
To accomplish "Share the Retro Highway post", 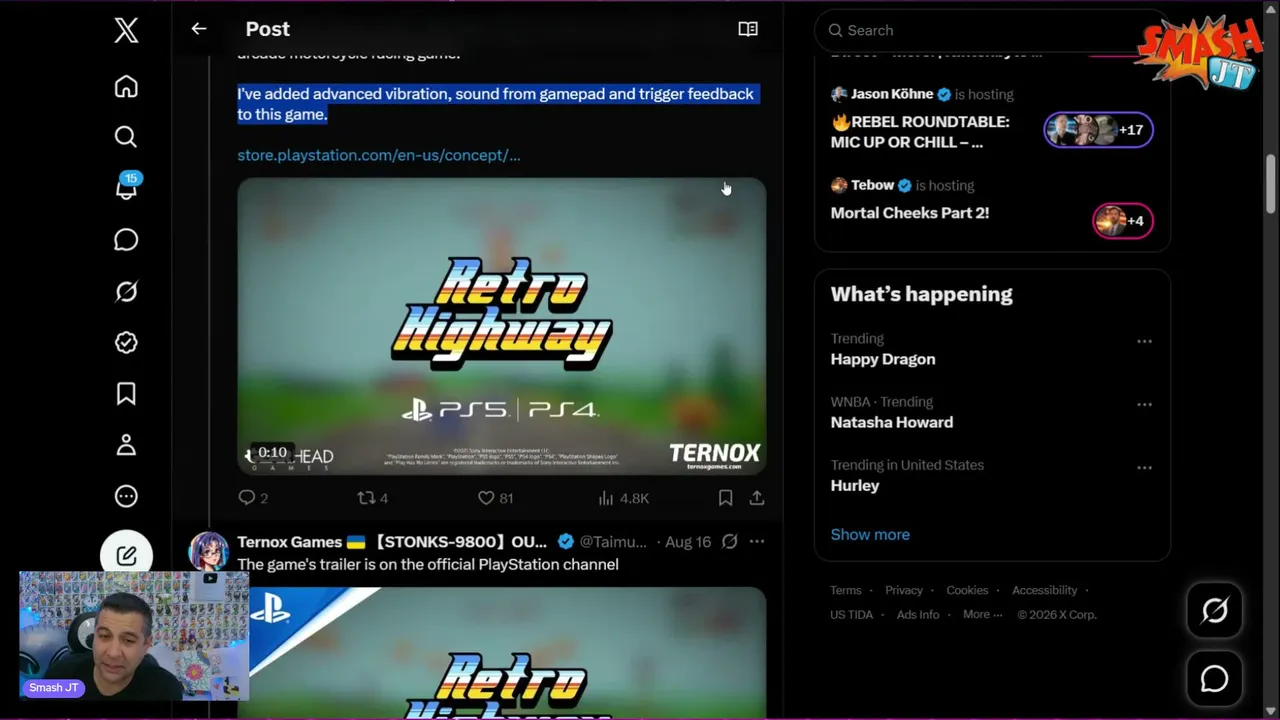I will coord(757,497).
